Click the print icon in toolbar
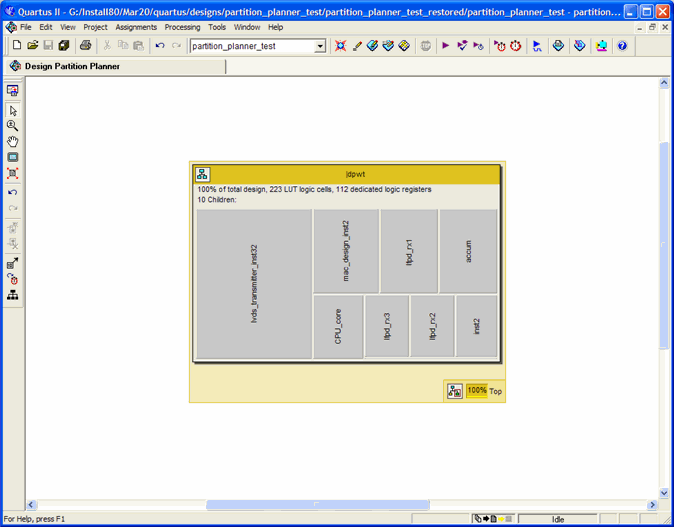The height and width of the screenshot is (527, 674). pyautogui.click(x=86, y=46)
